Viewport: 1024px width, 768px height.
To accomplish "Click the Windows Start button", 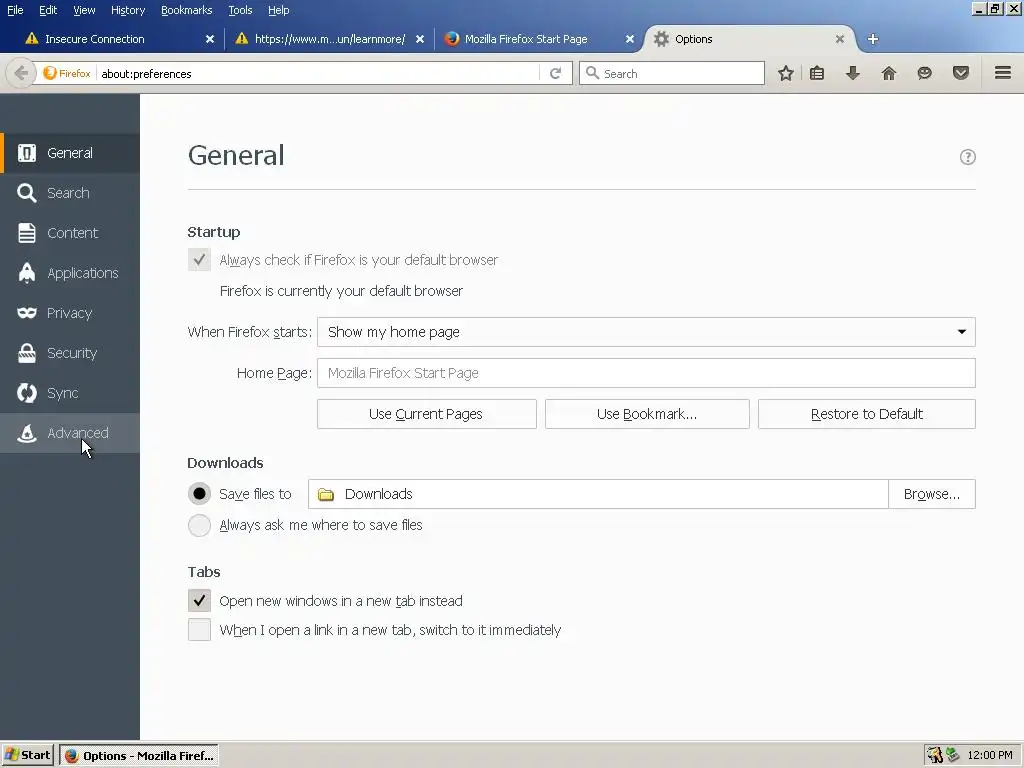I will click(27, 755).
